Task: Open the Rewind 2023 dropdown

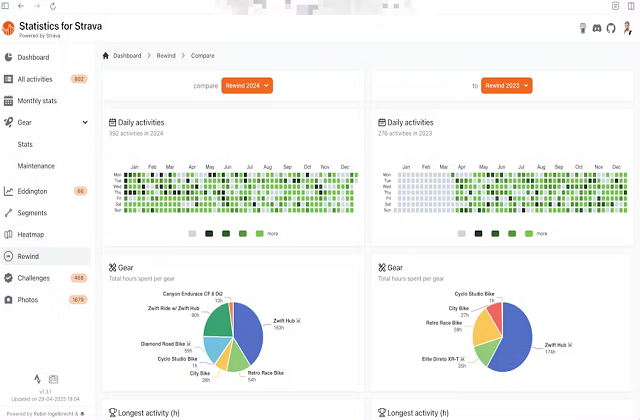Action: pos(507,86)
